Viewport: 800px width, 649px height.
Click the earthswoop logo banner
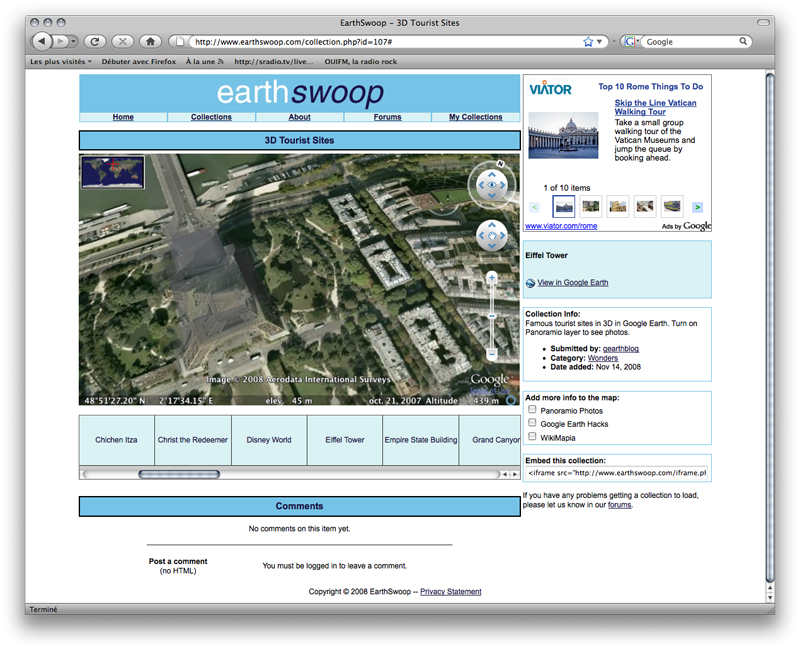(x=300, y=93)
